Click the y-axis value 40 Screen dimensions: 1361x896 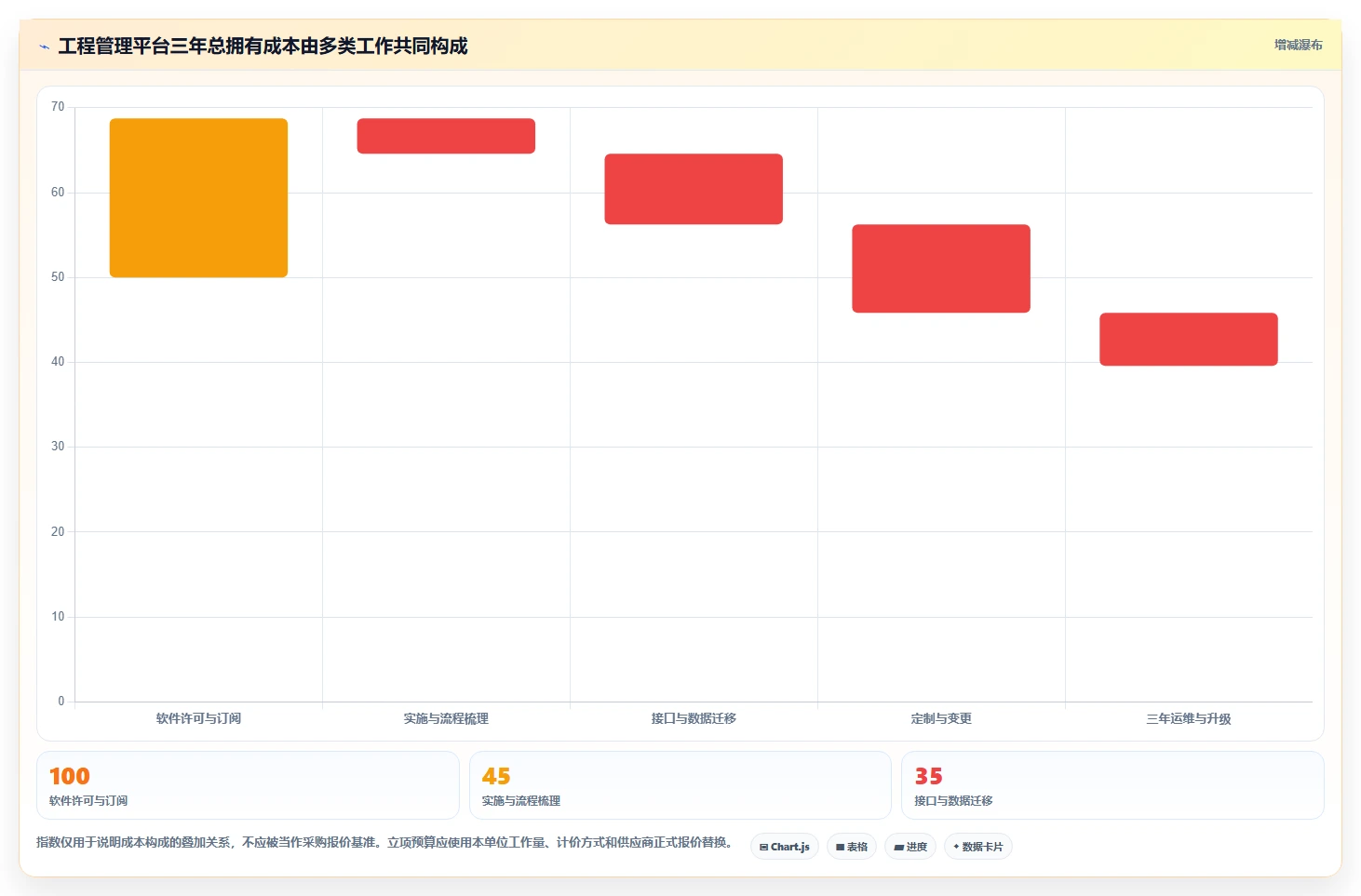[58, 362]
